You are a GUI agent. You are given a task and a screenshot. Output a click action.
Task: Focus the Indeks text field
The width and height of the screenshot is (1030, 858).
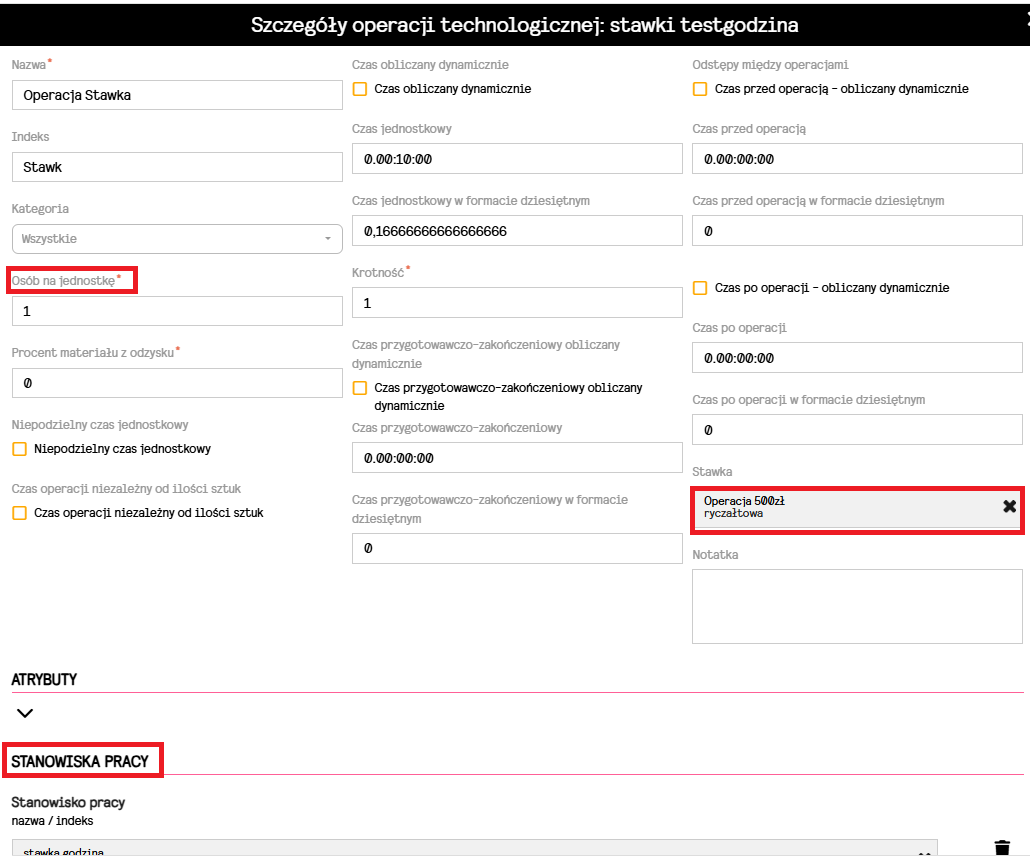[x=177, y=167]
